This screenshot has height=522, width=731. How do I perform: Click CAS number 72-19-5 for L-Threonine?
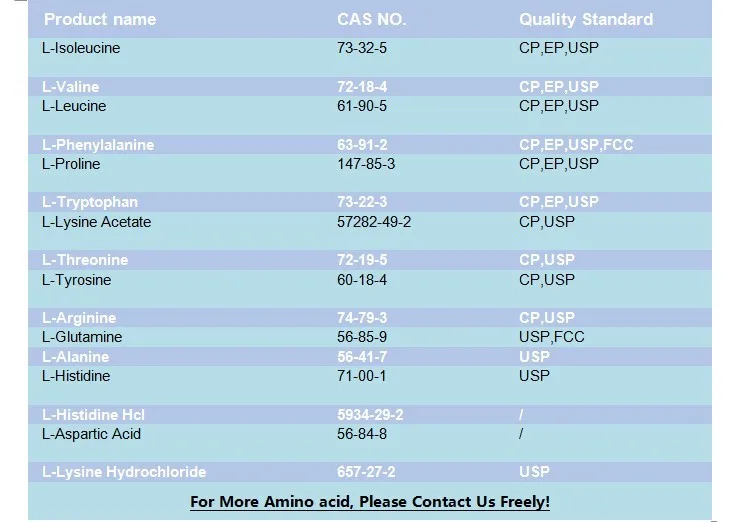pos(362,260)
